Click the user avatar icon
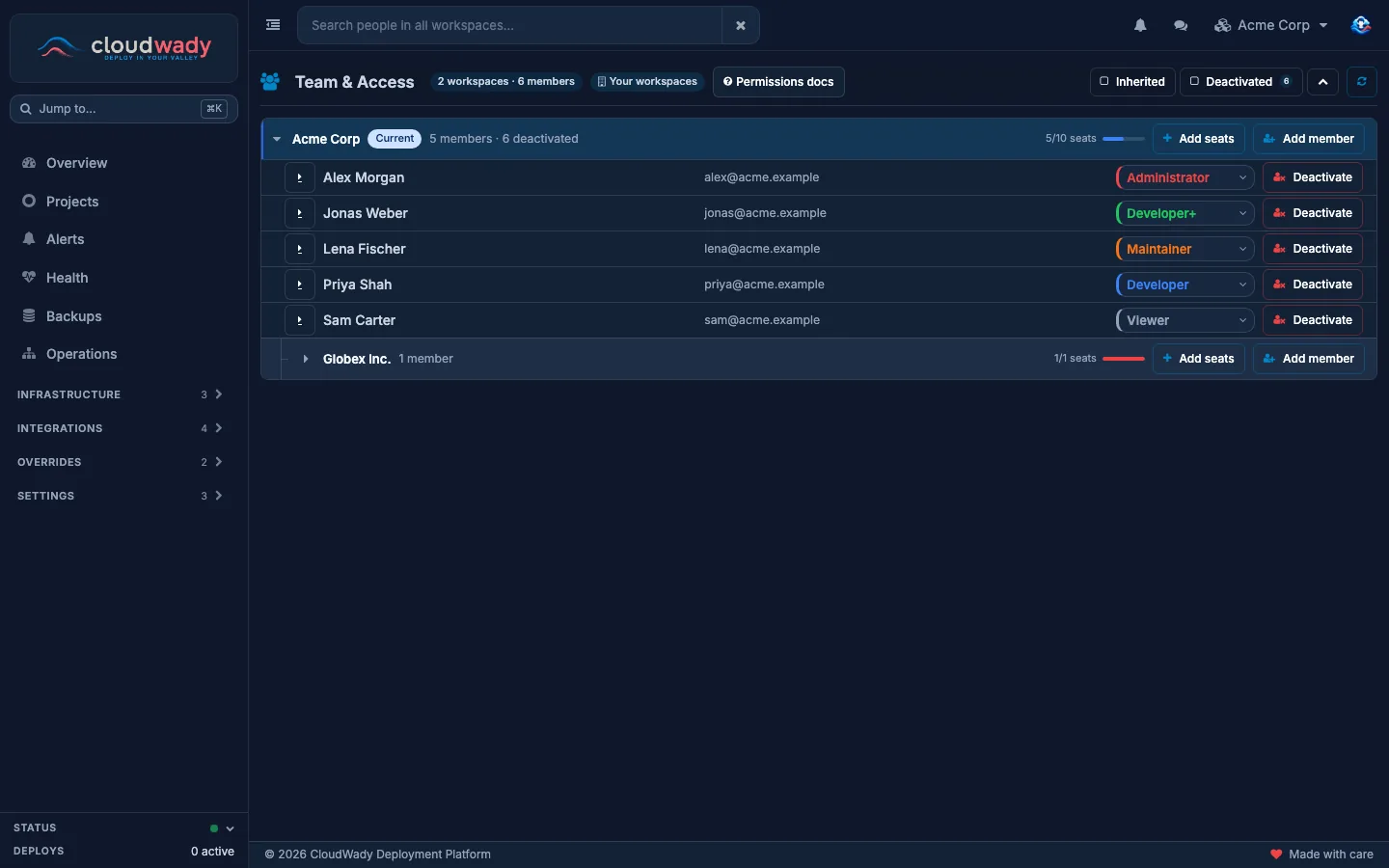Screen dimensions: 1389x868 point(1361,25)
